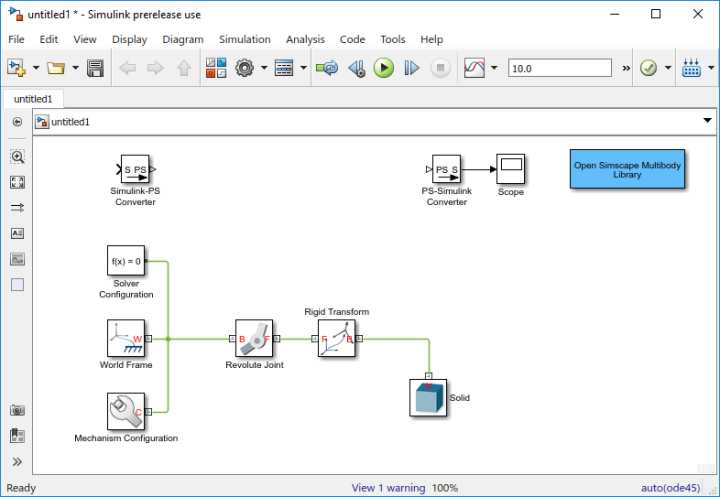The width and height of the screenshot is (720, 497).
Task: Select the Revolute Joint block
Action: coord(254,339)
